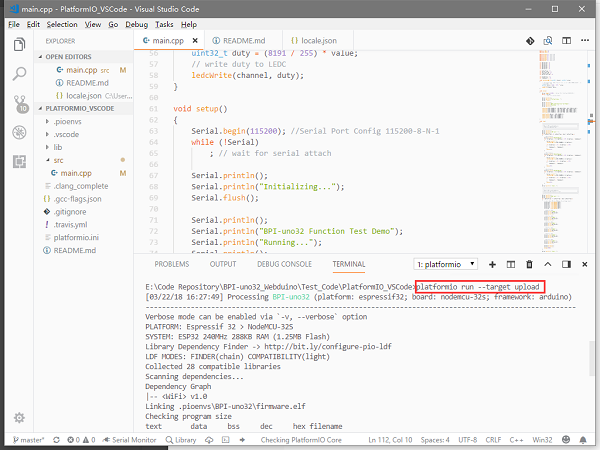Open the Selection menu
600x450 pixels.
pos(61,23)
